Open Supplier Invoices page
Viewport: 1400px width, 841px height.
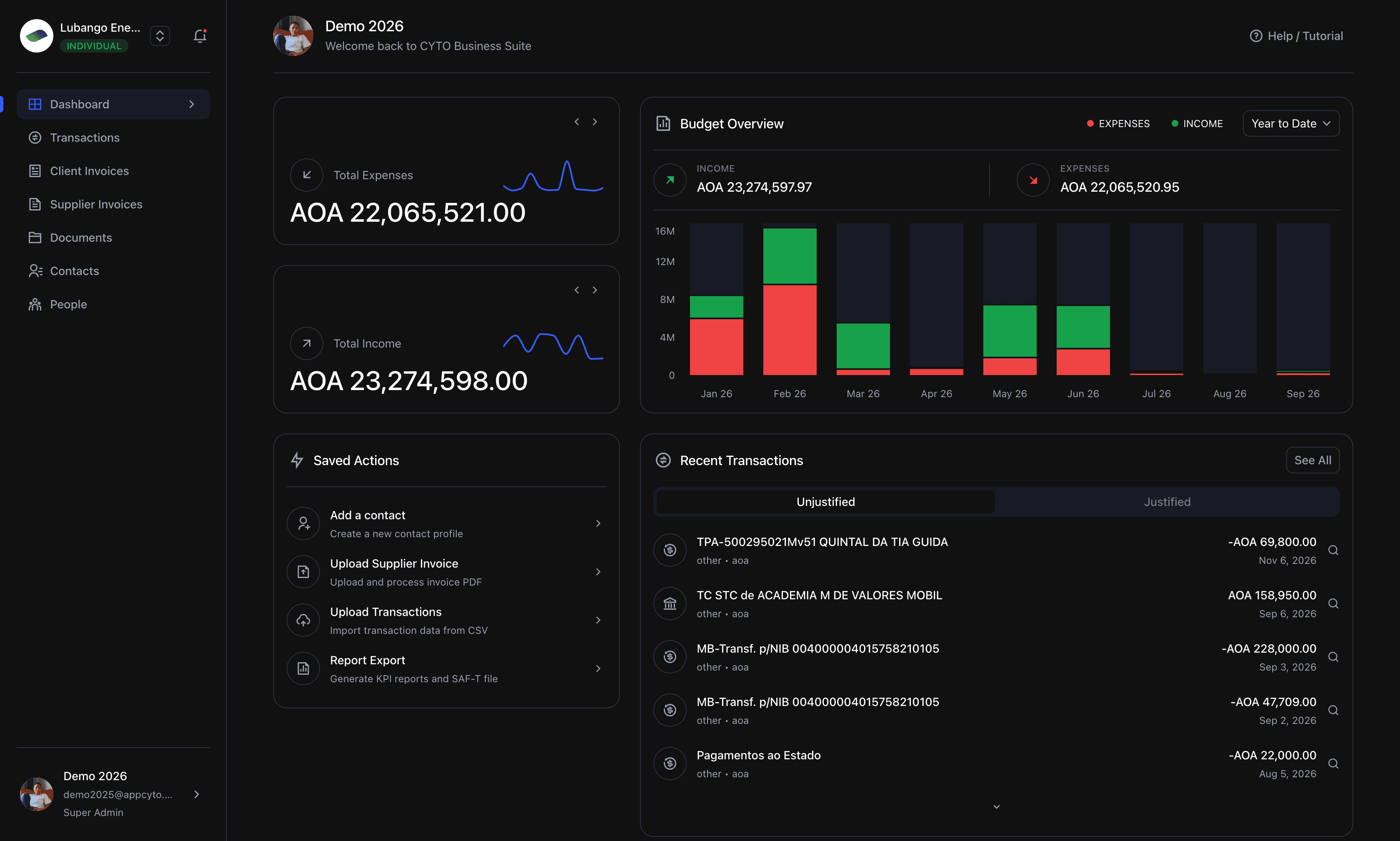[113, 204]
